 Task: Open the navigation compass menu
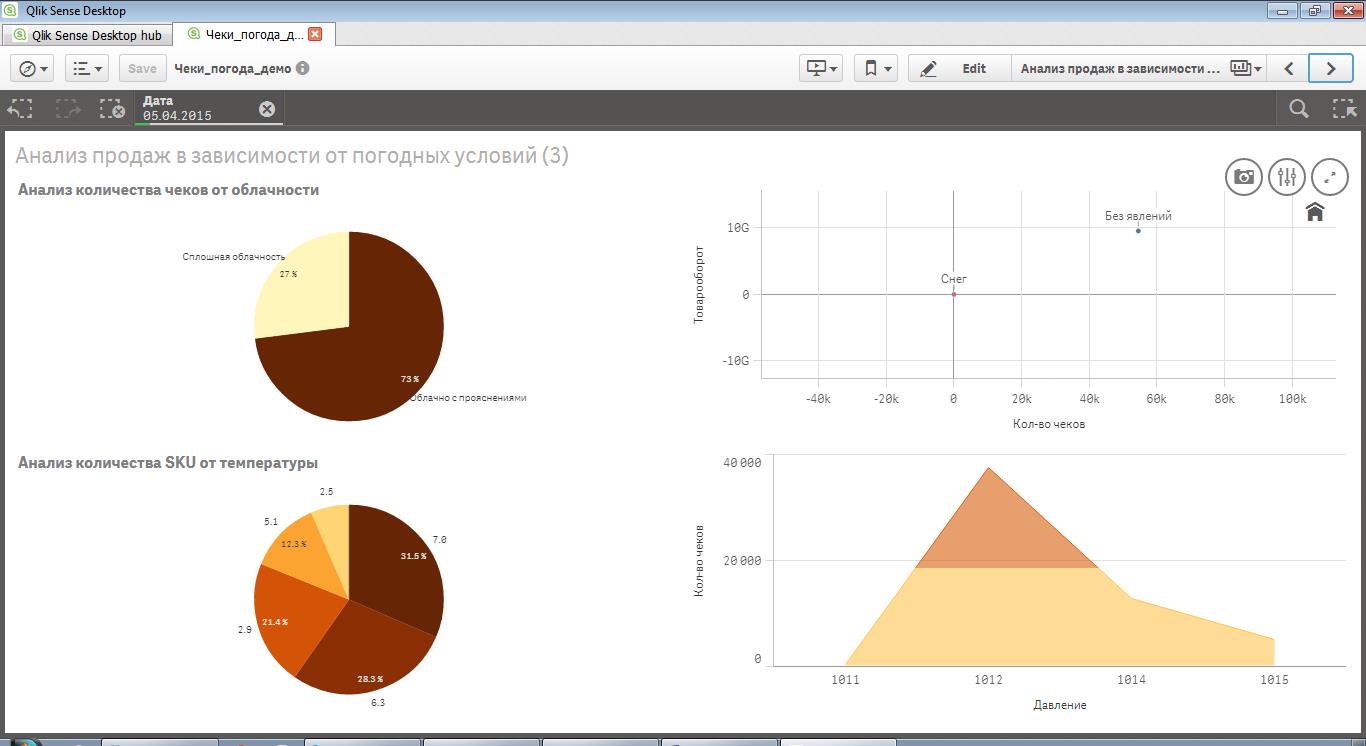point(35,69)
